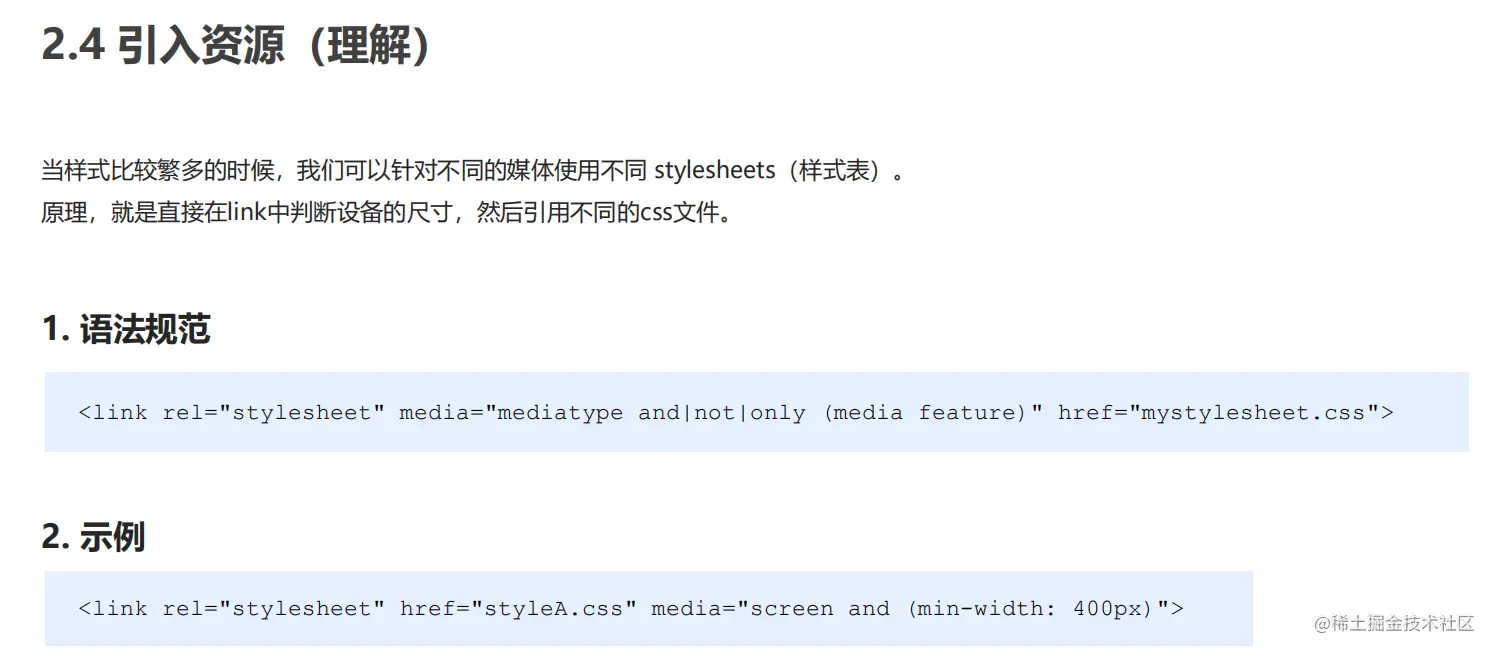
Task: Click the 2. 示例 subheading
Action: tap(94, 537)
